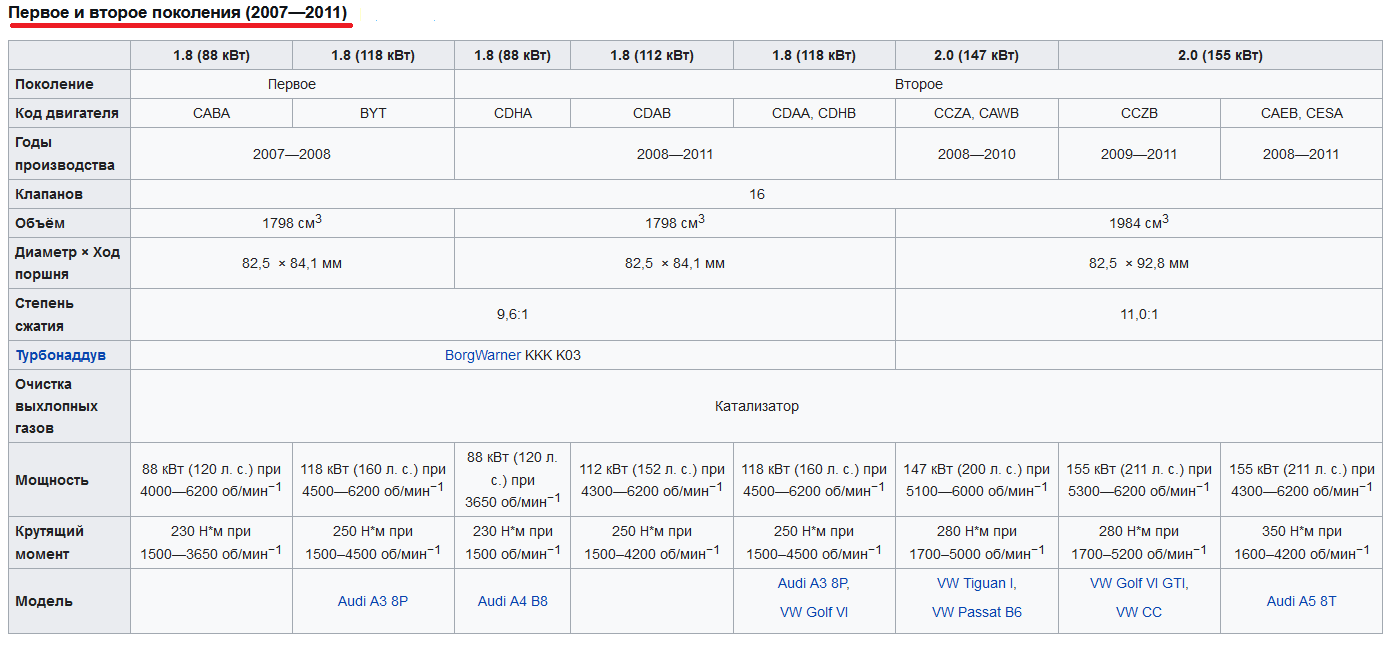Select the Крутящий момент row header

pyautogui.click(x=70, y=543)
